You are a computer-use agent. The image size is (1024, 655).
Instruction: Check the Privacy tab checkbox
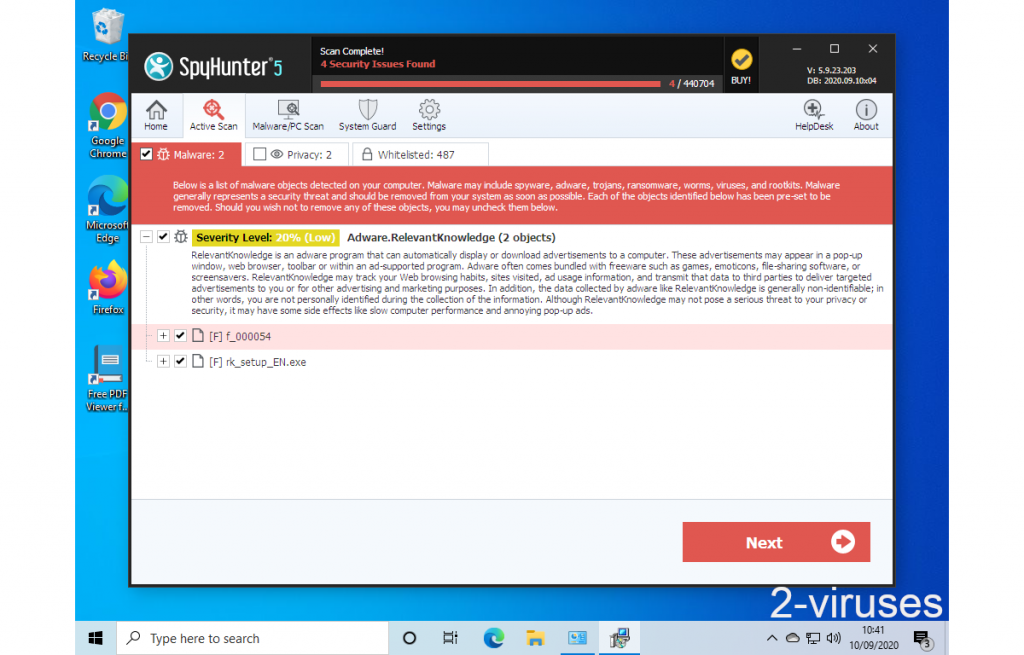point(260,154)
